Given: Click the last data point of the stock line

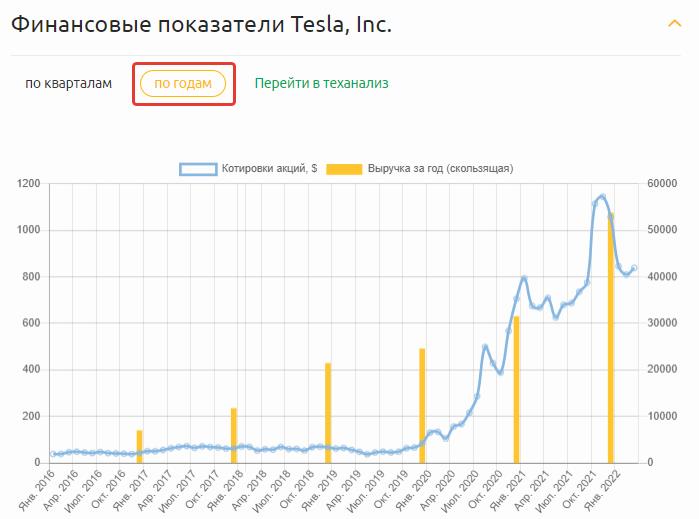Looking at the screenshot, I should (634, 268).
